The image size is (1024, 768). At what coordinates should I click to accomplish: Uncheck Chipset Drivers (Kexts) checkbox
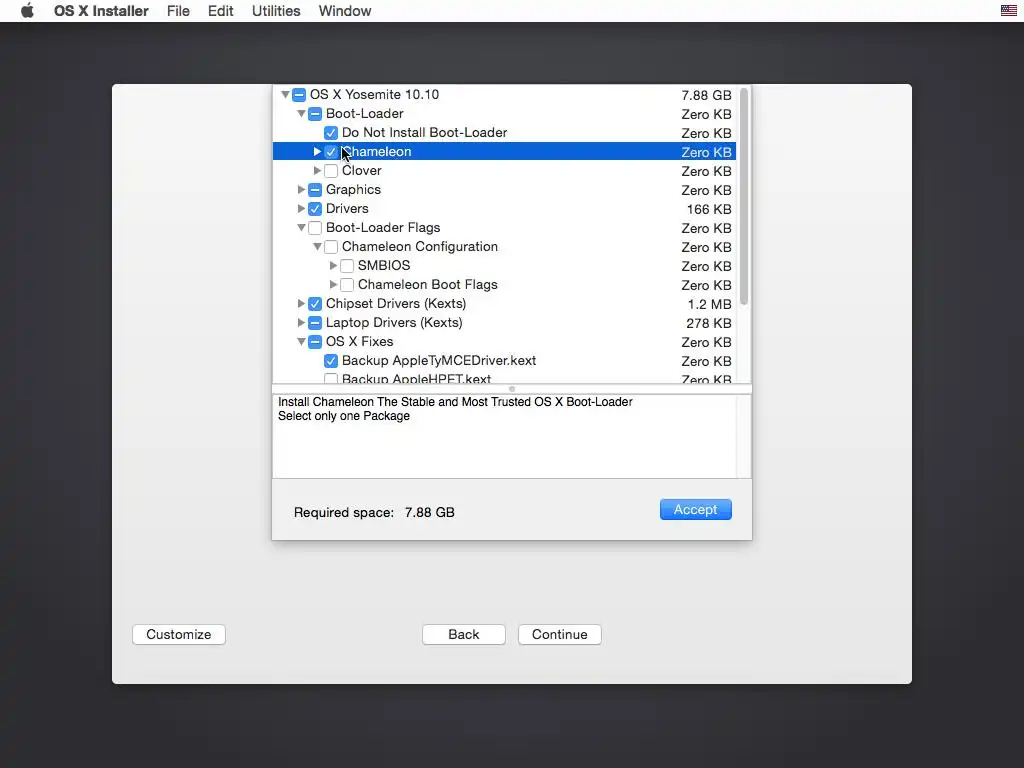(x=315, y=304)
